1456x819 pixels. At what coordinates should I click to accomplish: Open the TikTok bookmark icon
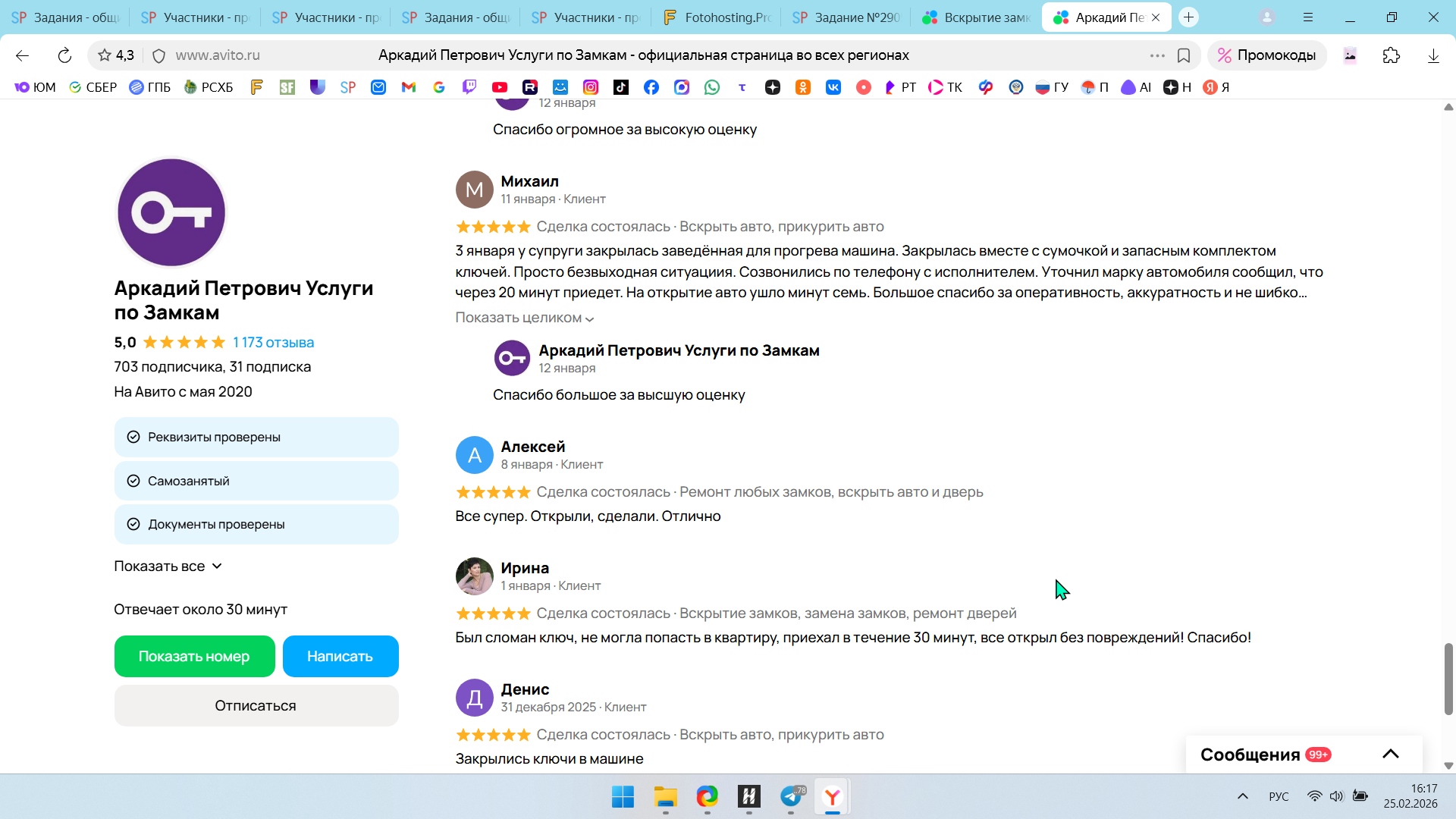pyautogui.click(x=621, y=87)
